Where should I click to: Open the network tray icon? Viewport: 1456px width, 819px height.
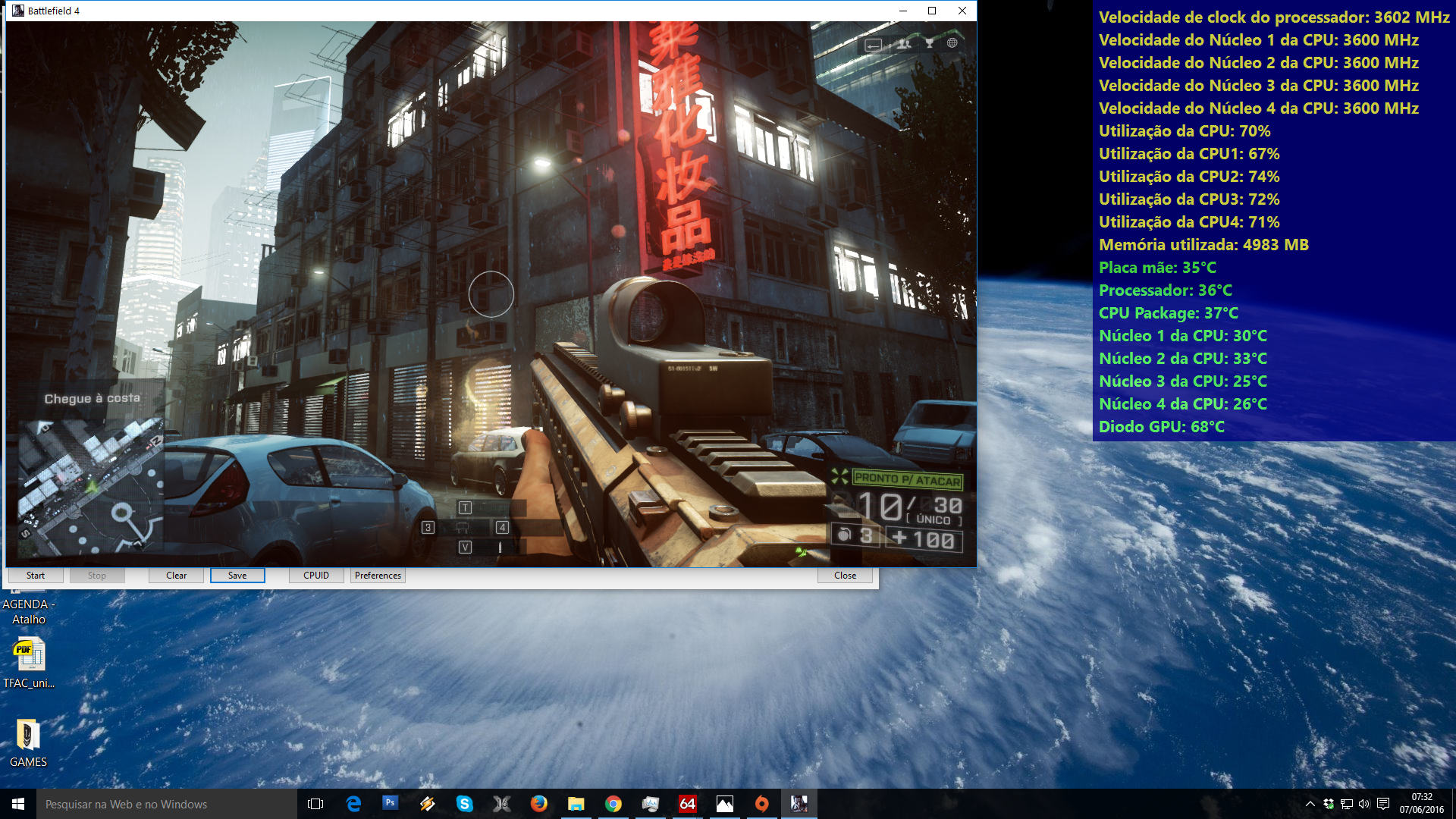point(1347,804)
